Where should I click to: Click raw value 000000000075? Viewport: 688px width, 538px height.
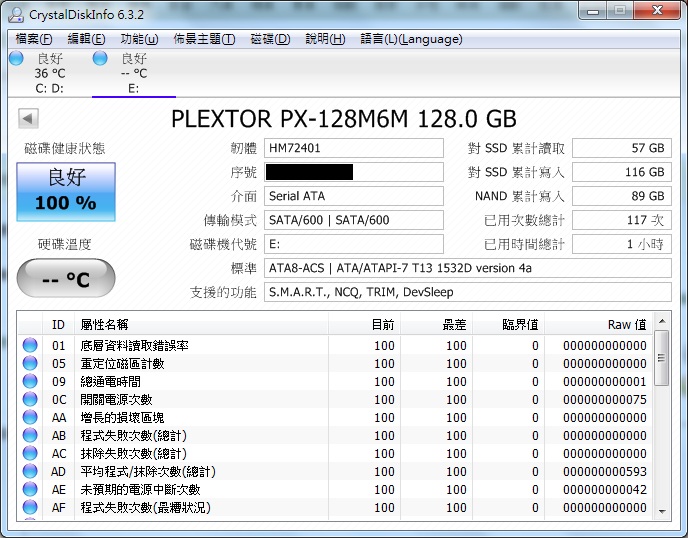click(605, 400)
